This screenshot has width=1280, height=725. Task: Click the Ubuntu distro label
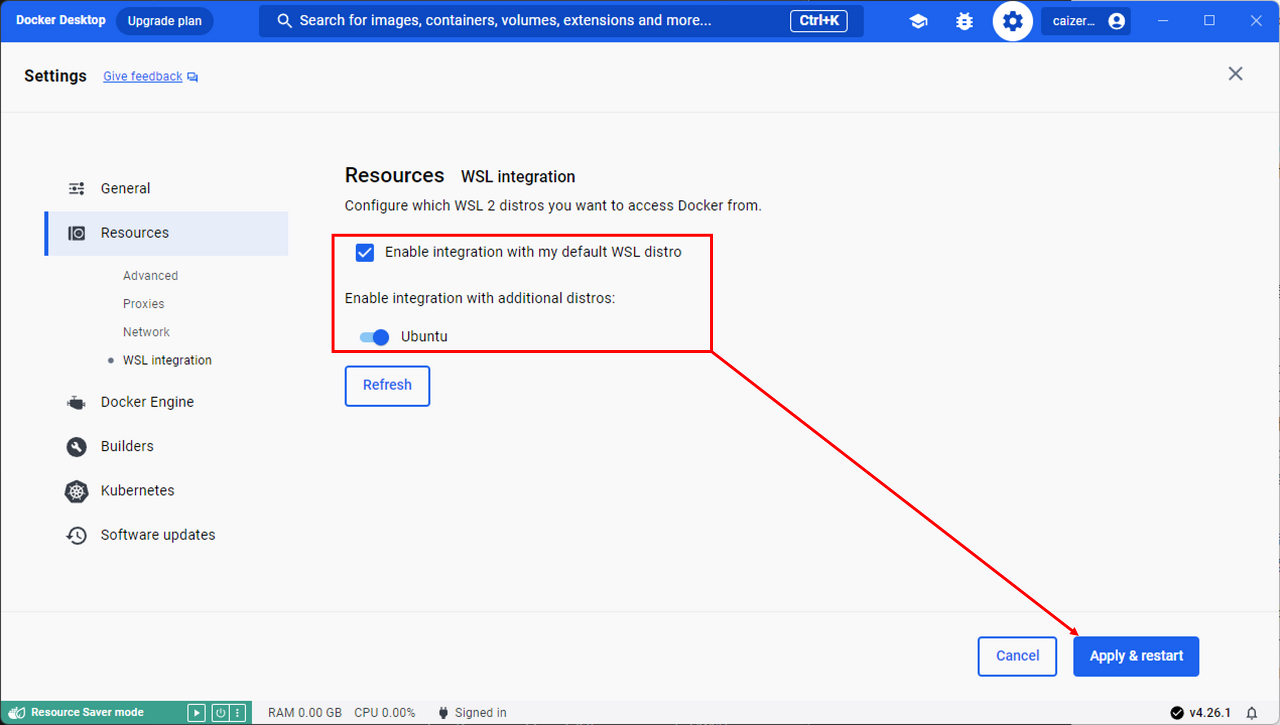424,337
